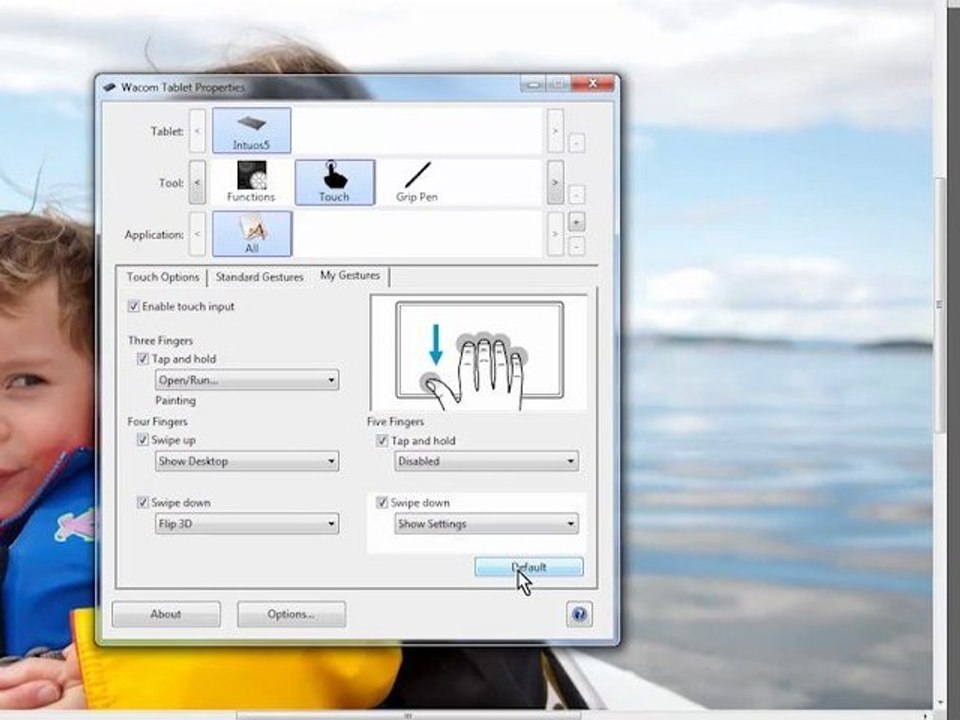Screen dimensions: 960x720
Task: Click the Four Fingers heading
Action: [157, 421]
